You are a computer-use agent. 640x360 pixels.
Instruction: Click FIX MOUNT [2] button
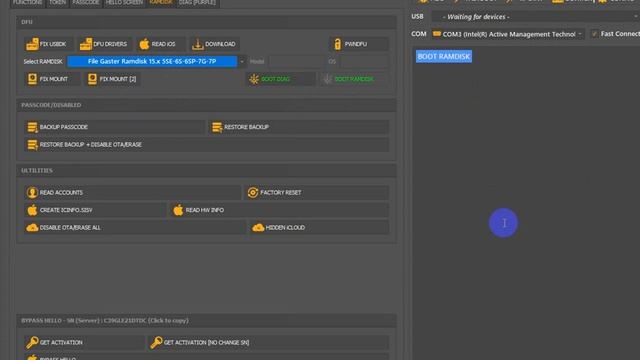pos(112,79)
